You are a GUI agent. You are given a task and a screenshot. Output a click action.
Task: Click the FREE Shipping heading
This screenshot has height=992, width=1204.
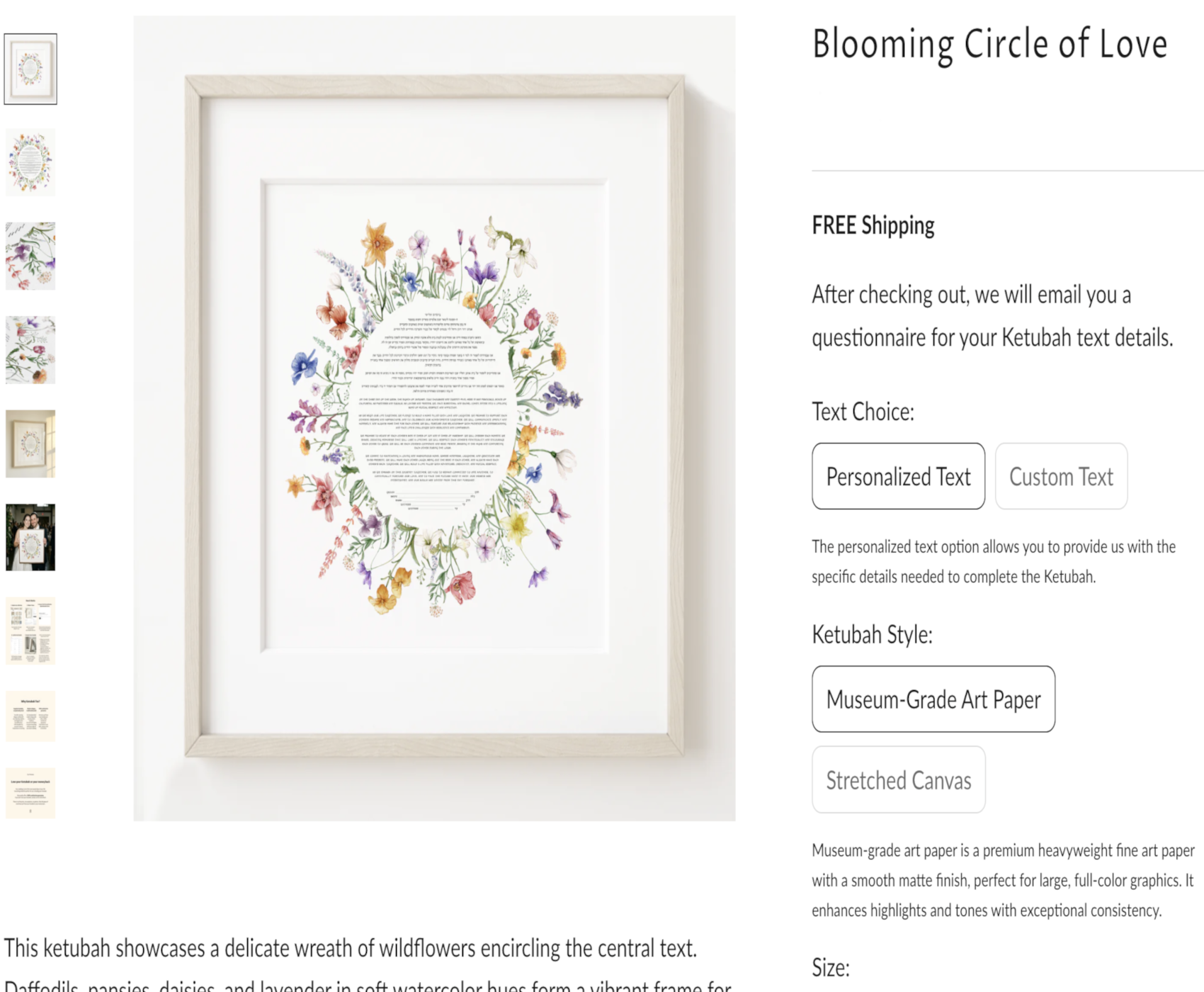click(x=873, y=225)
